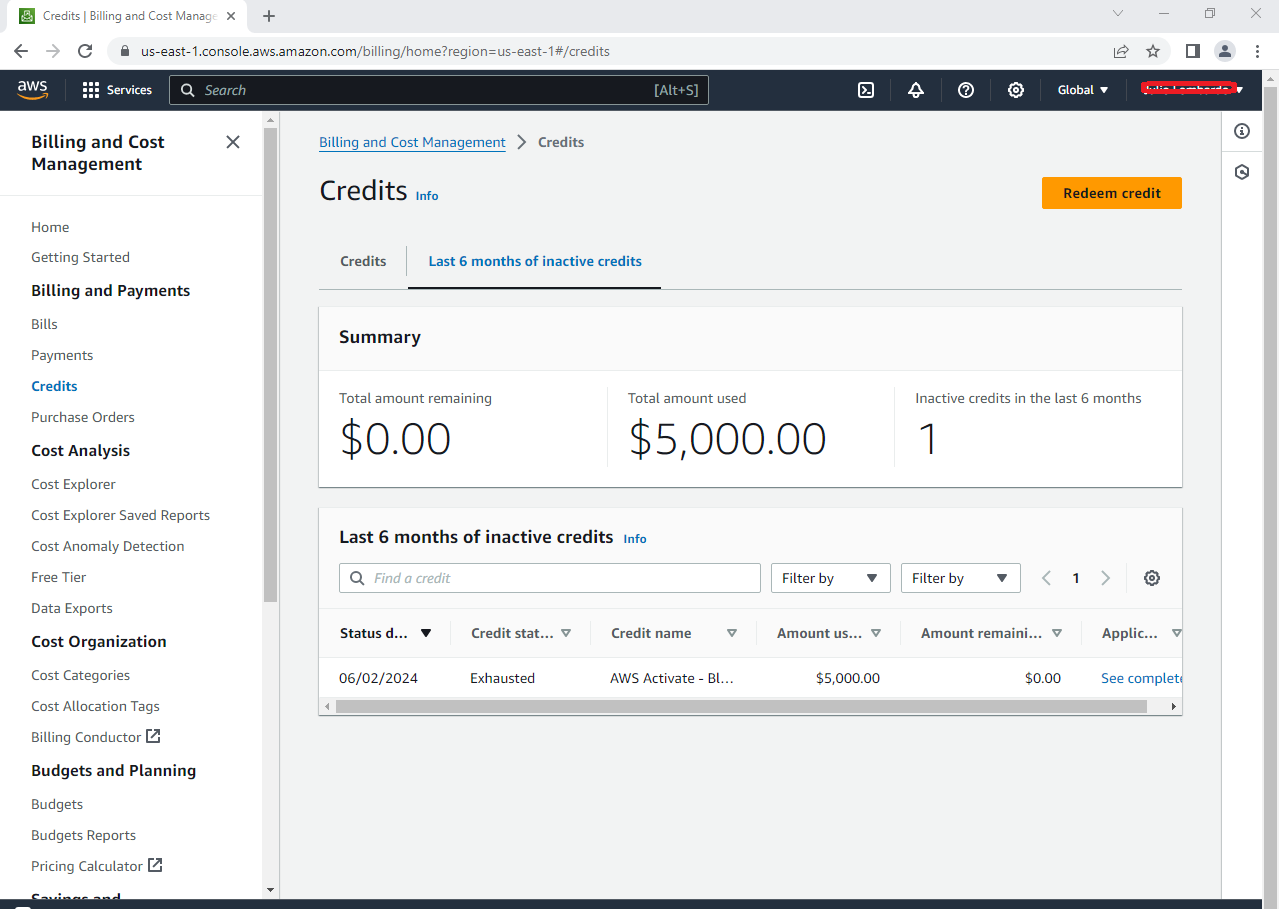Click inside the Find a credit field

pyautogui.click(x=550, y=578)
